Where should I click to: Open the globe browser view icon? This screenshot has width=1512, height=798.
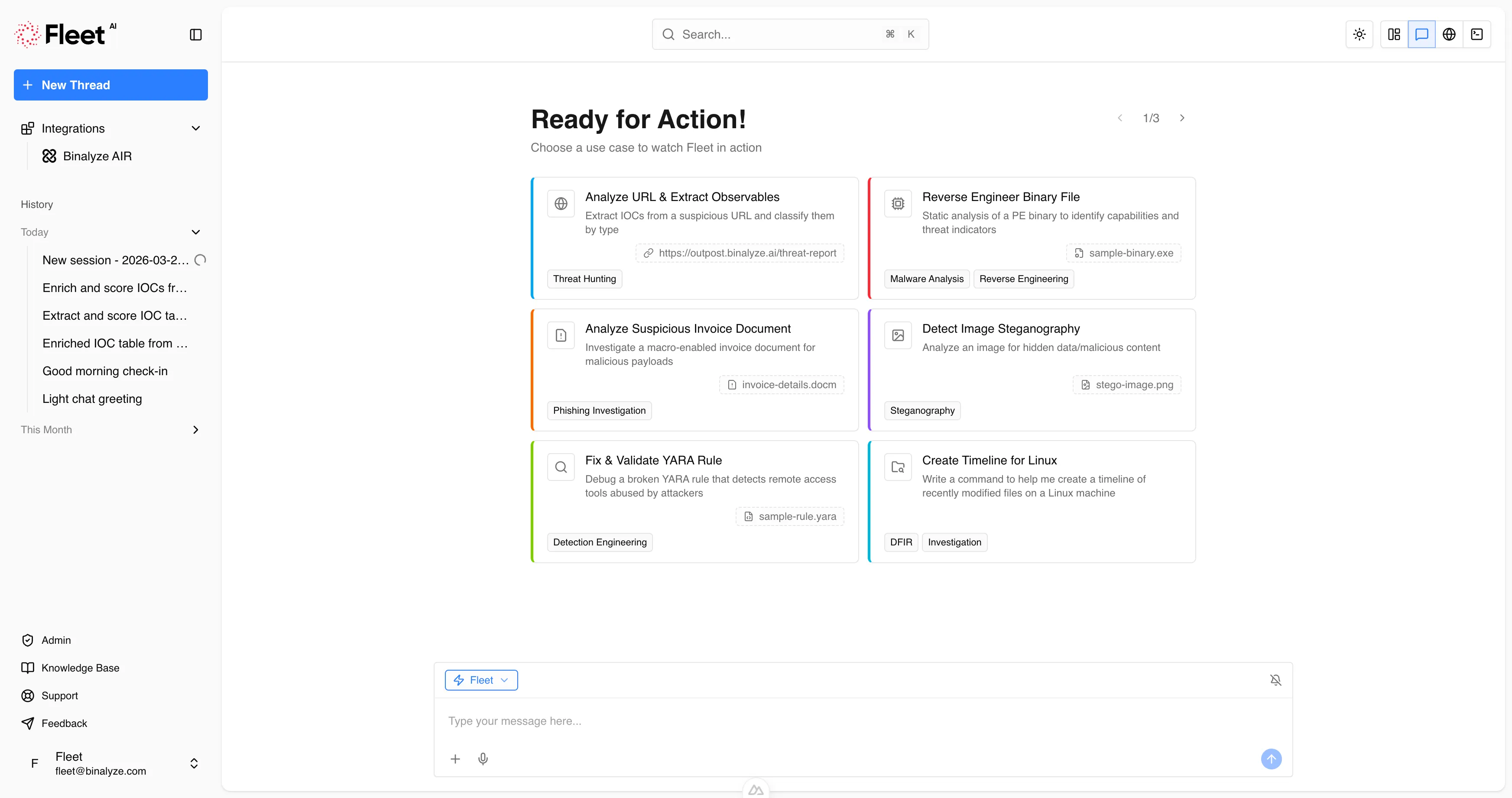point(1449,35)
